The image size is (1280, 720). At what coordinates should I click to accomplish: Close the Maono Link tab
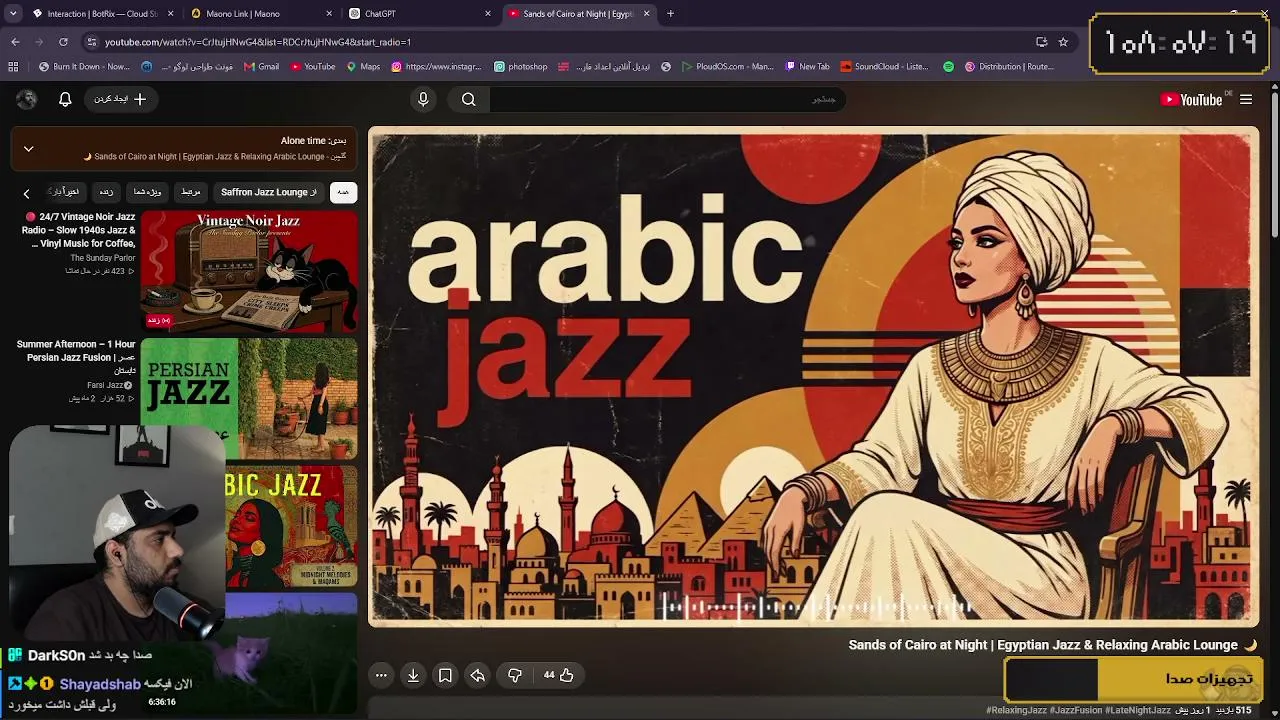click(x=330, y=14)
